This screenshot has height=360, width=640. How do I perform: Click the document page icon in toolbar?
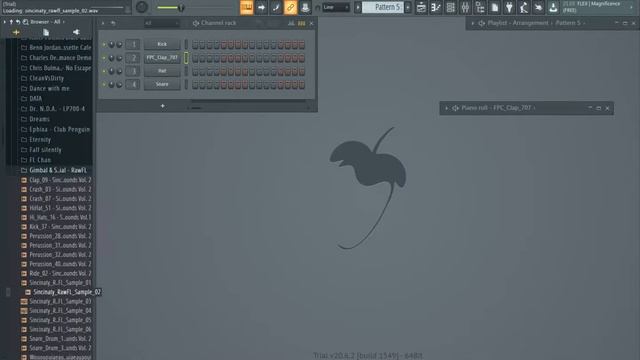point(495,7)
